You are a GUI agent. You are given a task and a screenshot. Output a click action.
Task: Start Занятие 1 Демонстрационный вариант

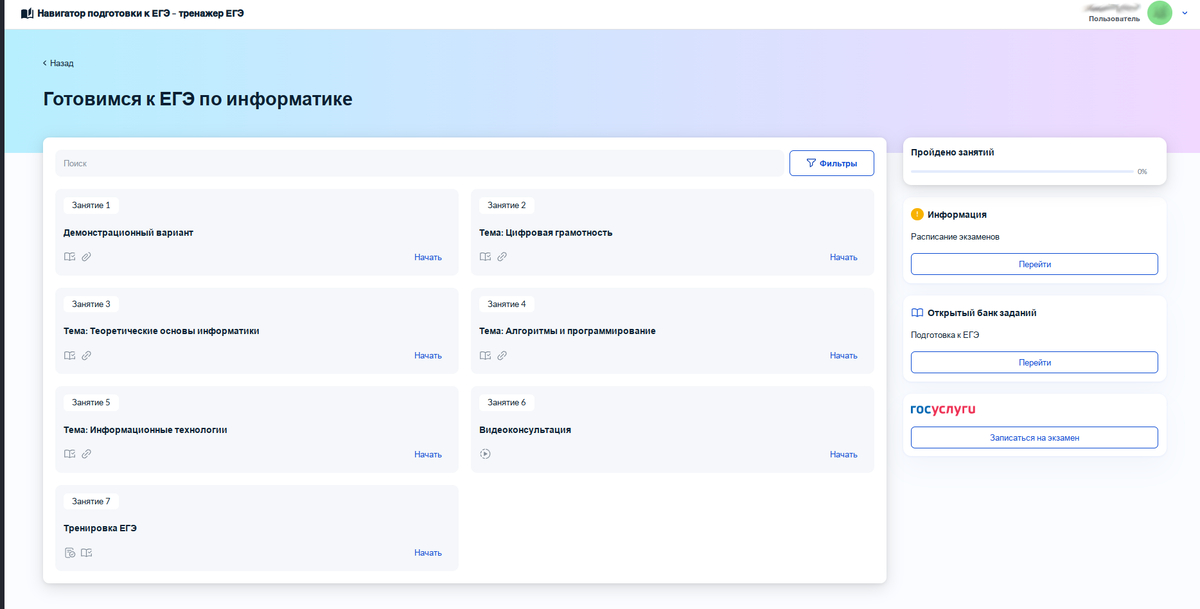coord(428,256)
